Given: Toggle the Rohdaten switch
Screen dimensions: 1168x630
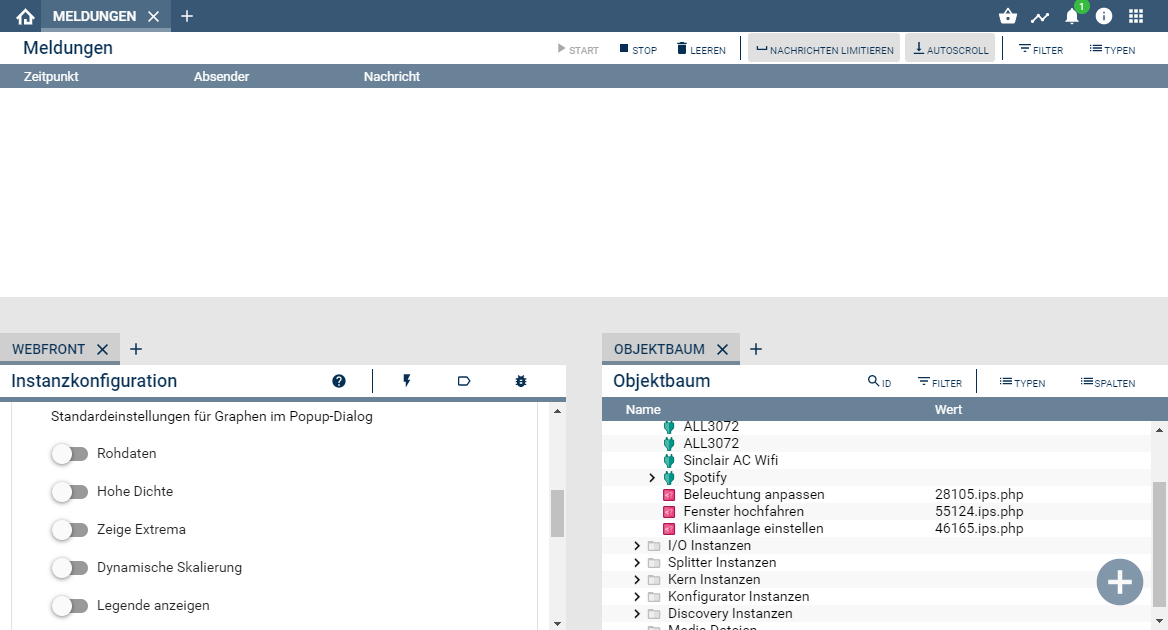Looking at the screenshot, I should [x=69, y=454].
